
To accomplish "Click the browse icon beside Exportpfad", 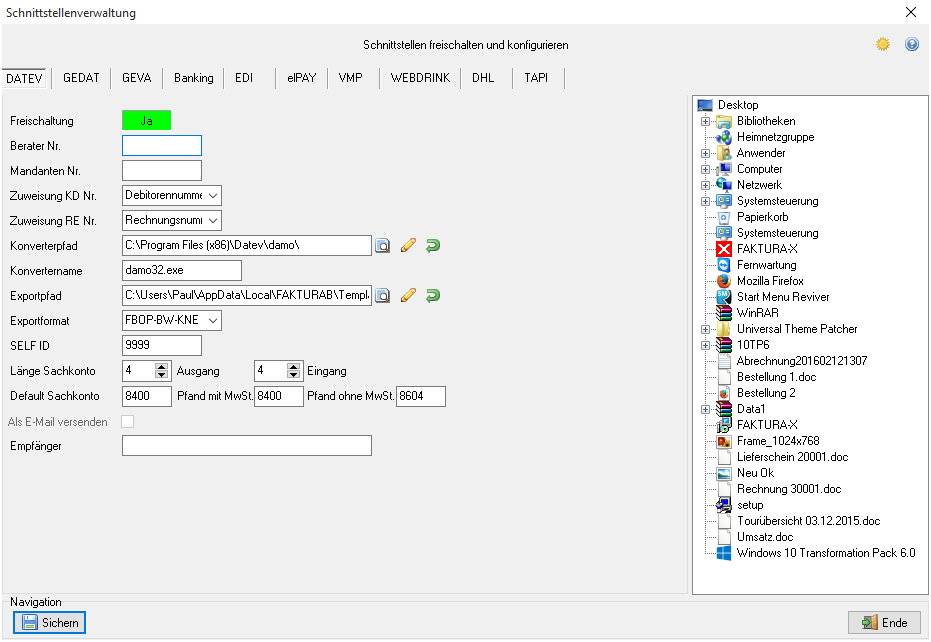I will click(x=383, y=295).
